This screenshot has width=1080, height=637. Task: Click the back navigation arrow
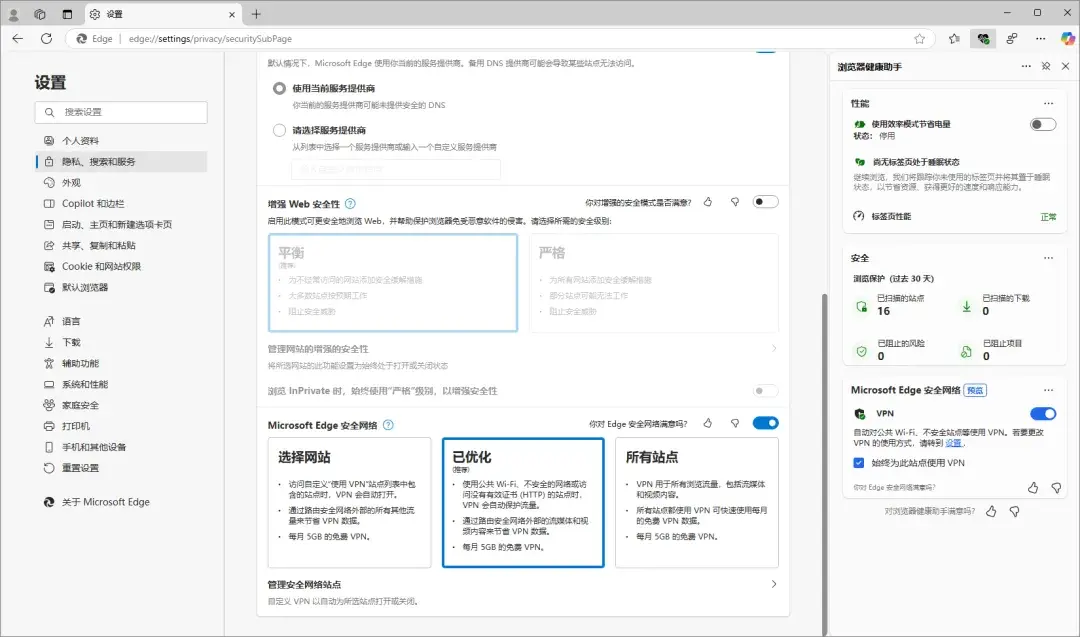pyautogui.click(x=19, y=38)
